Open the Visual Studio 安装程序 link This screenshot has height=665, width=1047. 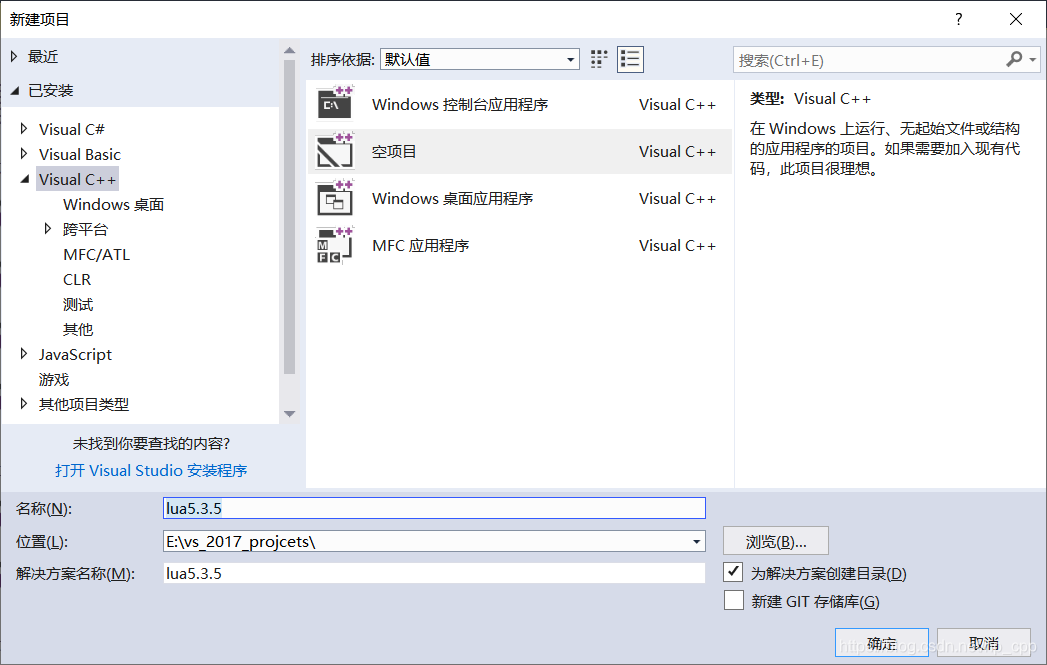click(x=151, y=470)
